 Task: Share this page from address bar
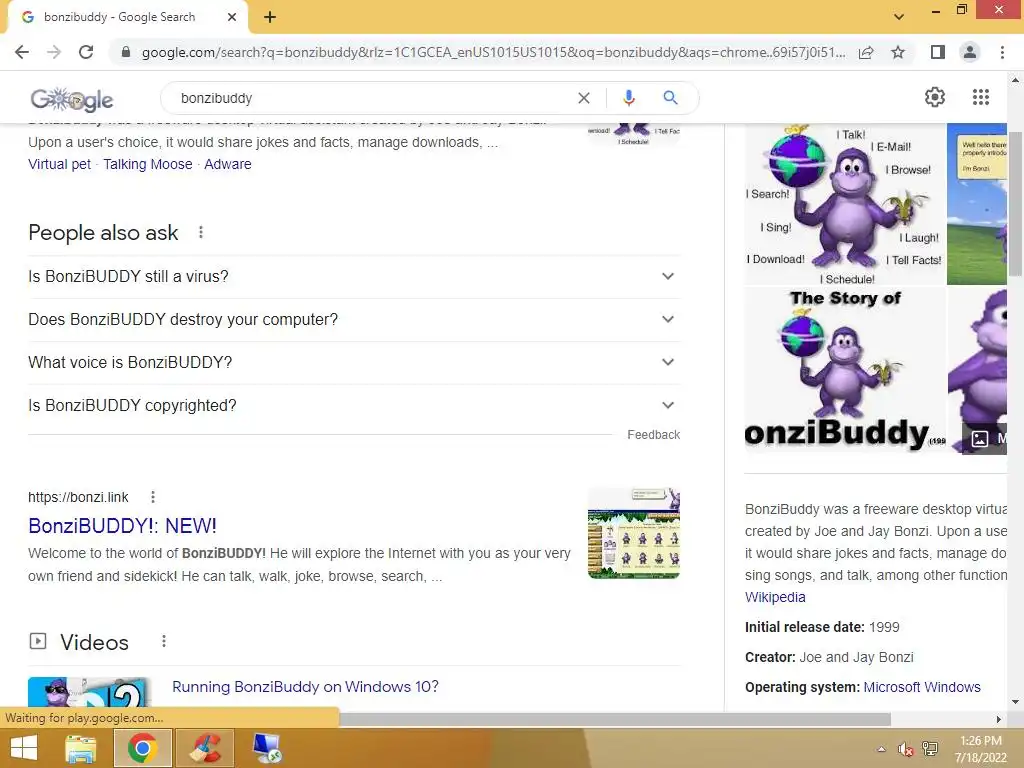866,52
